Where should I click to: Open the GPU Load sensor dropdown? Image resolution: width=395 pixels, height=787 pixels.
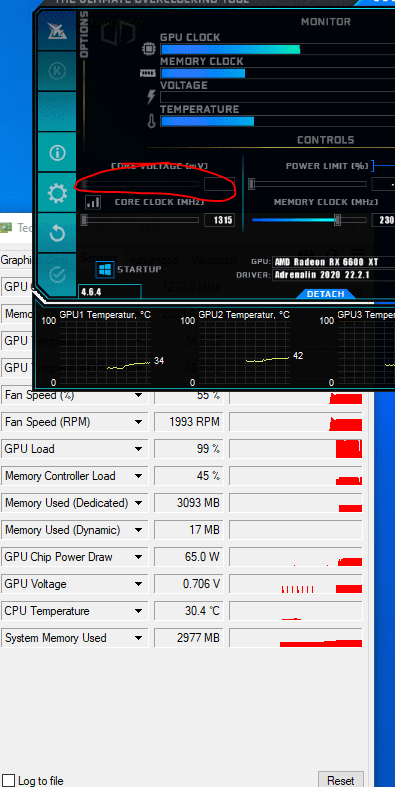[138, 449]
